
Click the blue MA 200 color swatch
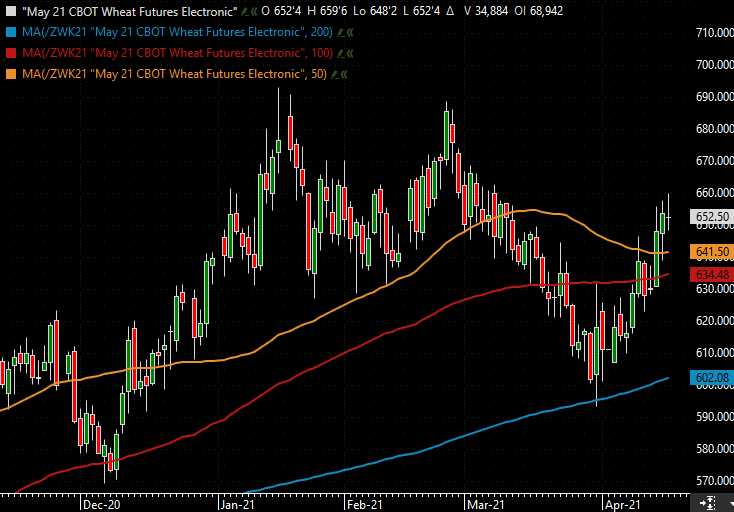(11, 32)
